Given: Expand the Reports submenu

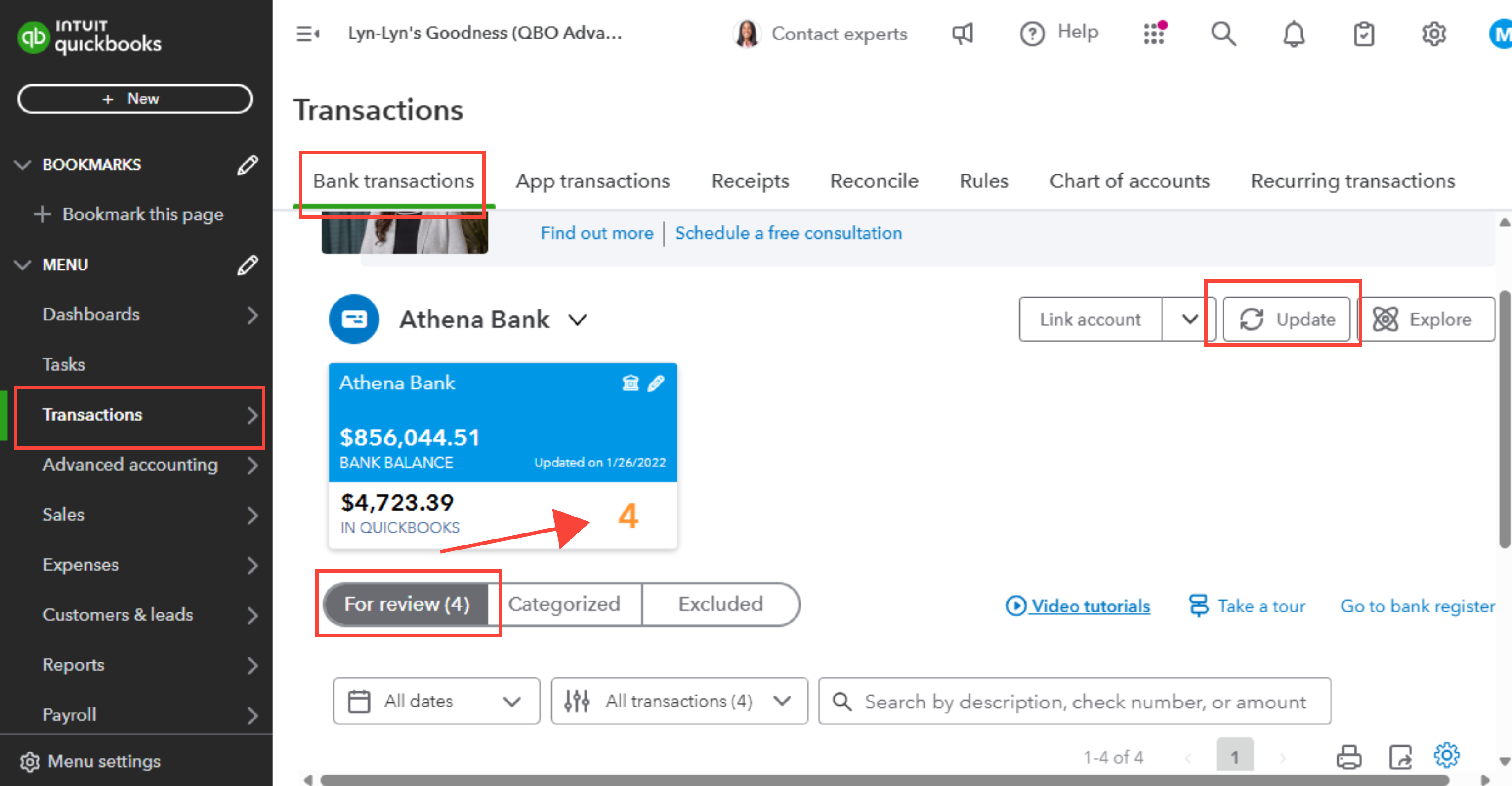Looking at the screenshot, I should [253, 666].
